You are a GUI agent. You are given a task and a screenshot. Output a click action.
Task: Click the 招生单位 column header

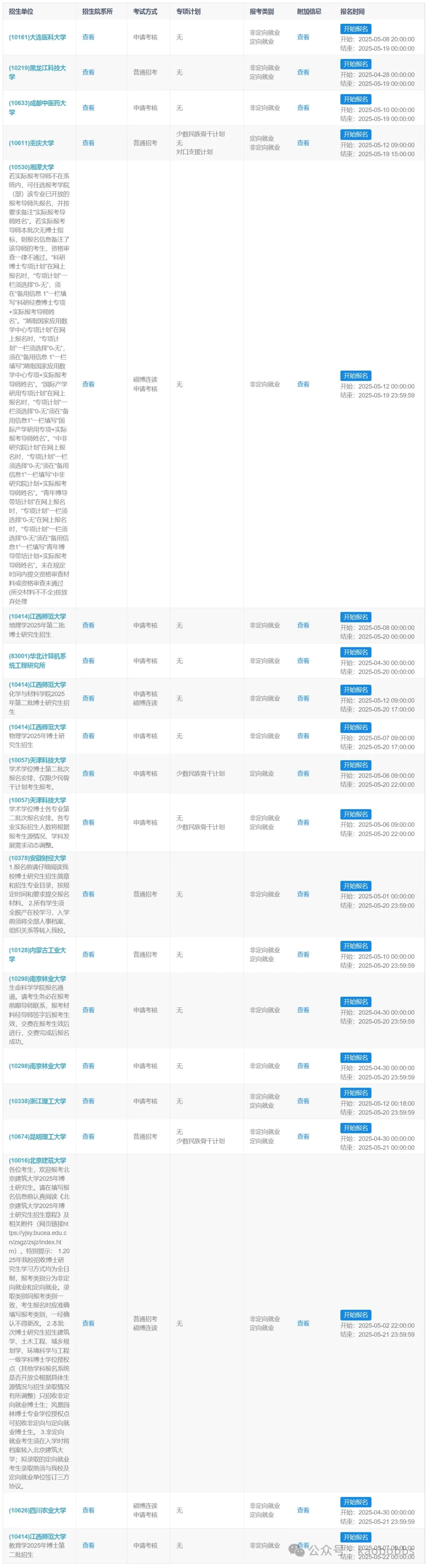tap(21, 11)
